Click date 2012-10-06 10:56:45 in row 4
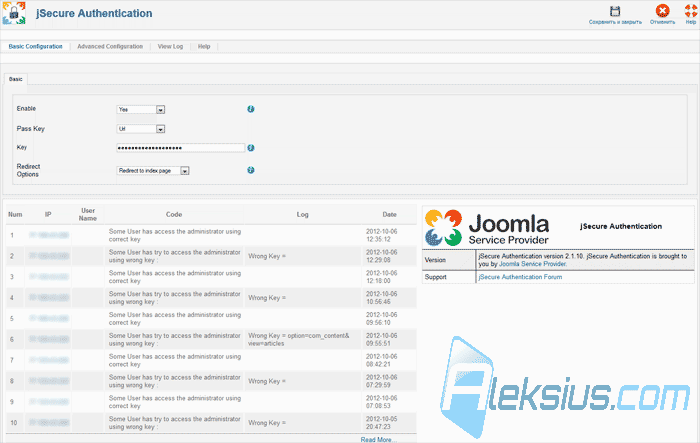 [382, 298]
